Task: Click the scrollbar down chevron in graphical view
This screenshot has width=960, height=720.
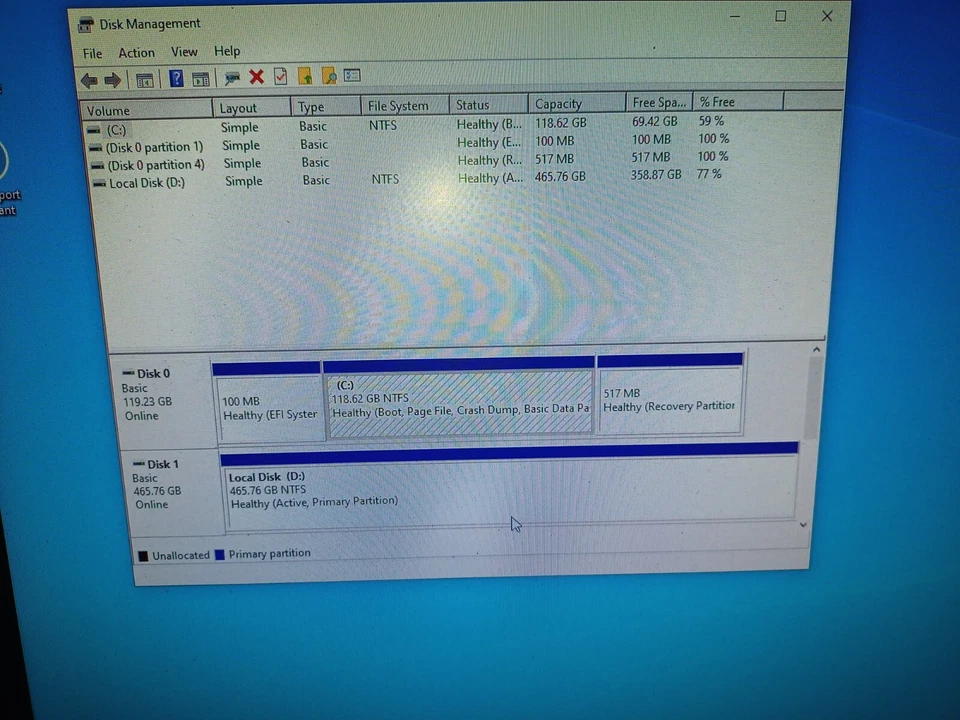Action: point(803,524)
